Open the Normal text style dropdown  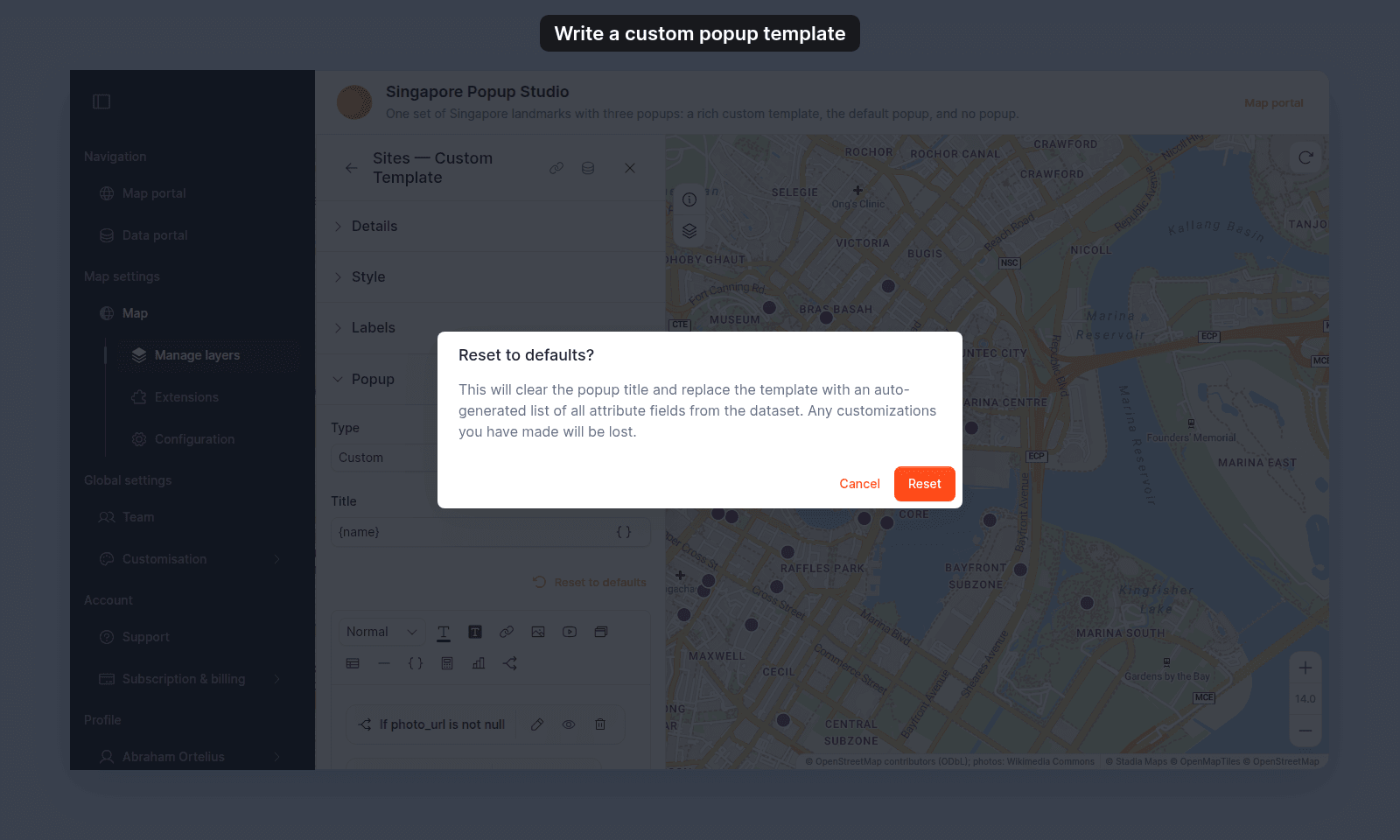(x=381, y=632)
